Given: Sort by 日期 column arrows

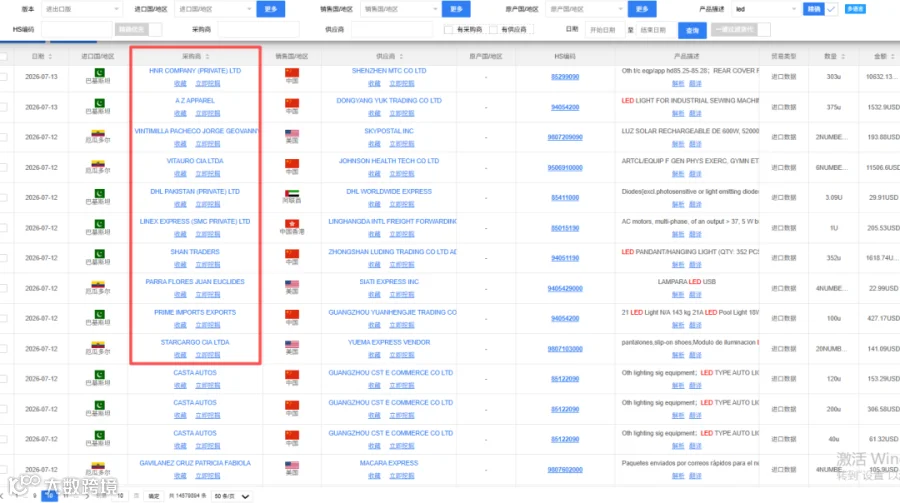Looking at the screenshot, I should pos(51,56).
